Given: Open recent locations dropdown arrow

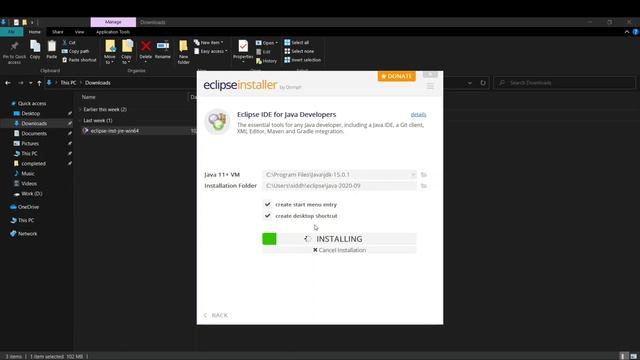Looking at the screenshot, I should 31,83.
